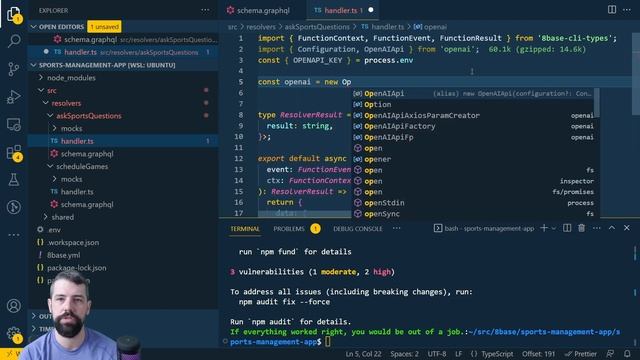Screen dimensions: 640x360
Task: Open the Accounts menu
Action: pos(14,305)
